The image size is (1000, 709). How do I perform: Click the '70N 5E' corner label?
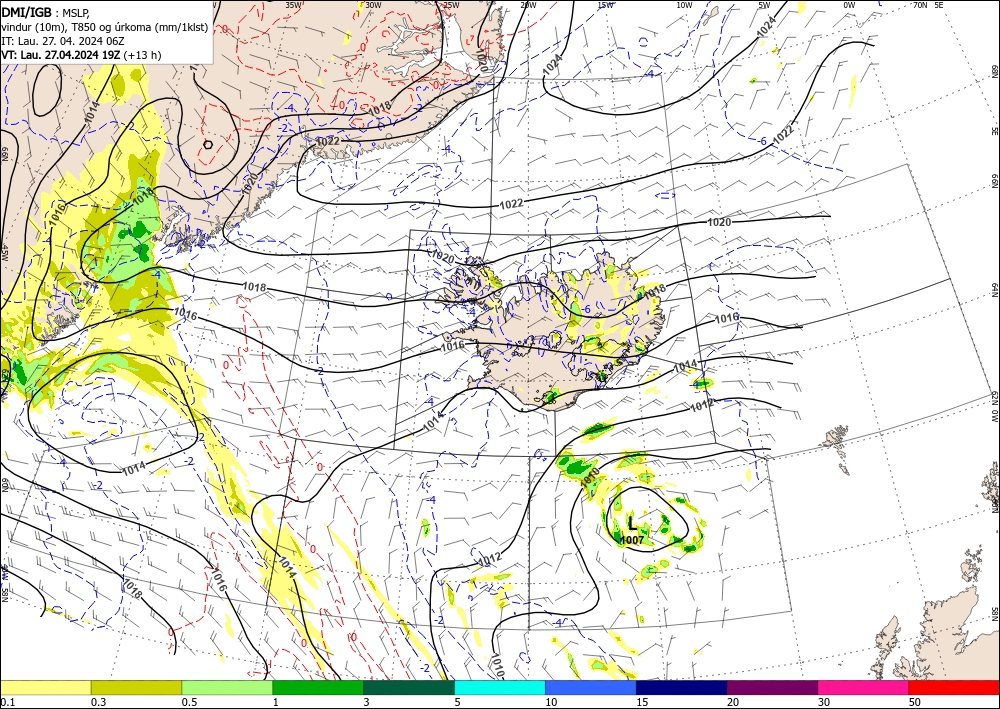click(928, 5)
